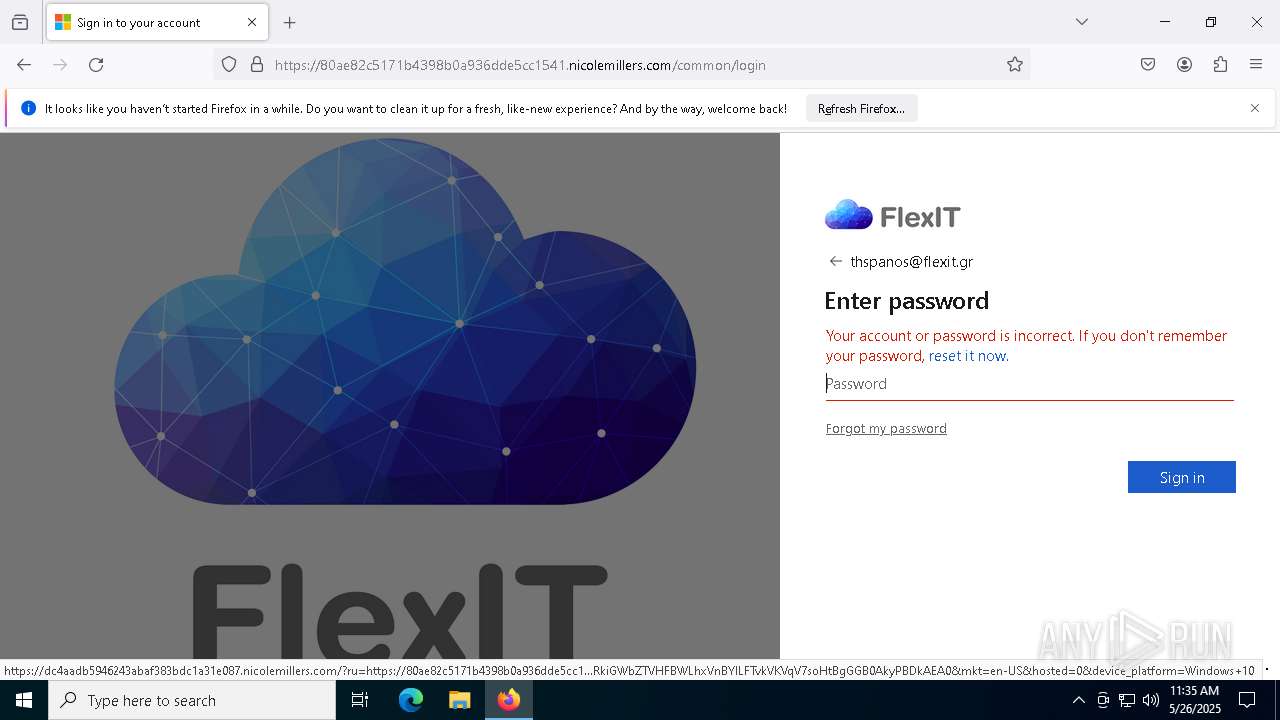Dismiss the Firefox refresh notification bar
Screen dimensions: 1280x720
pos(1255,108)
